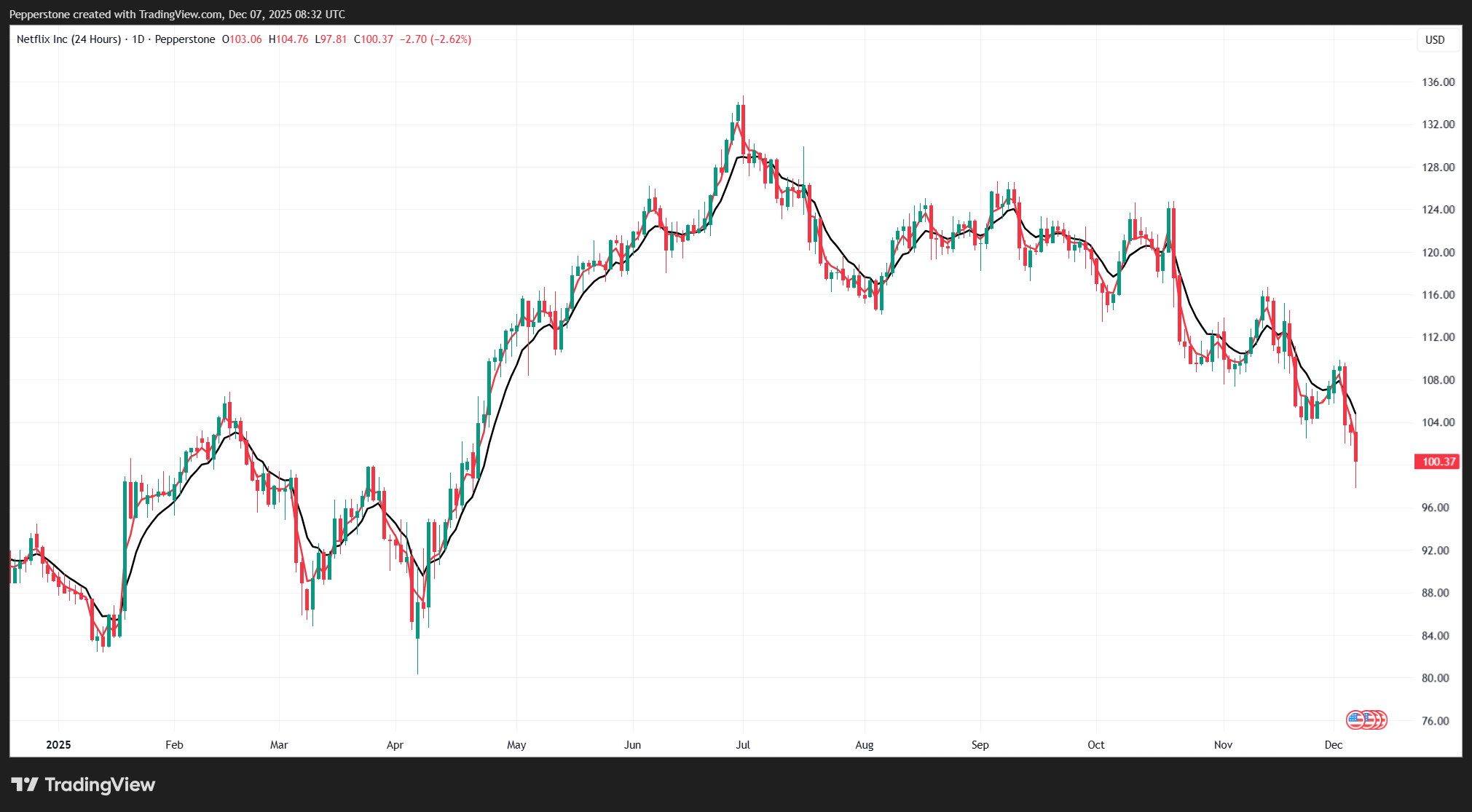Click the 2025 label on the time axis

pos(58,744)
